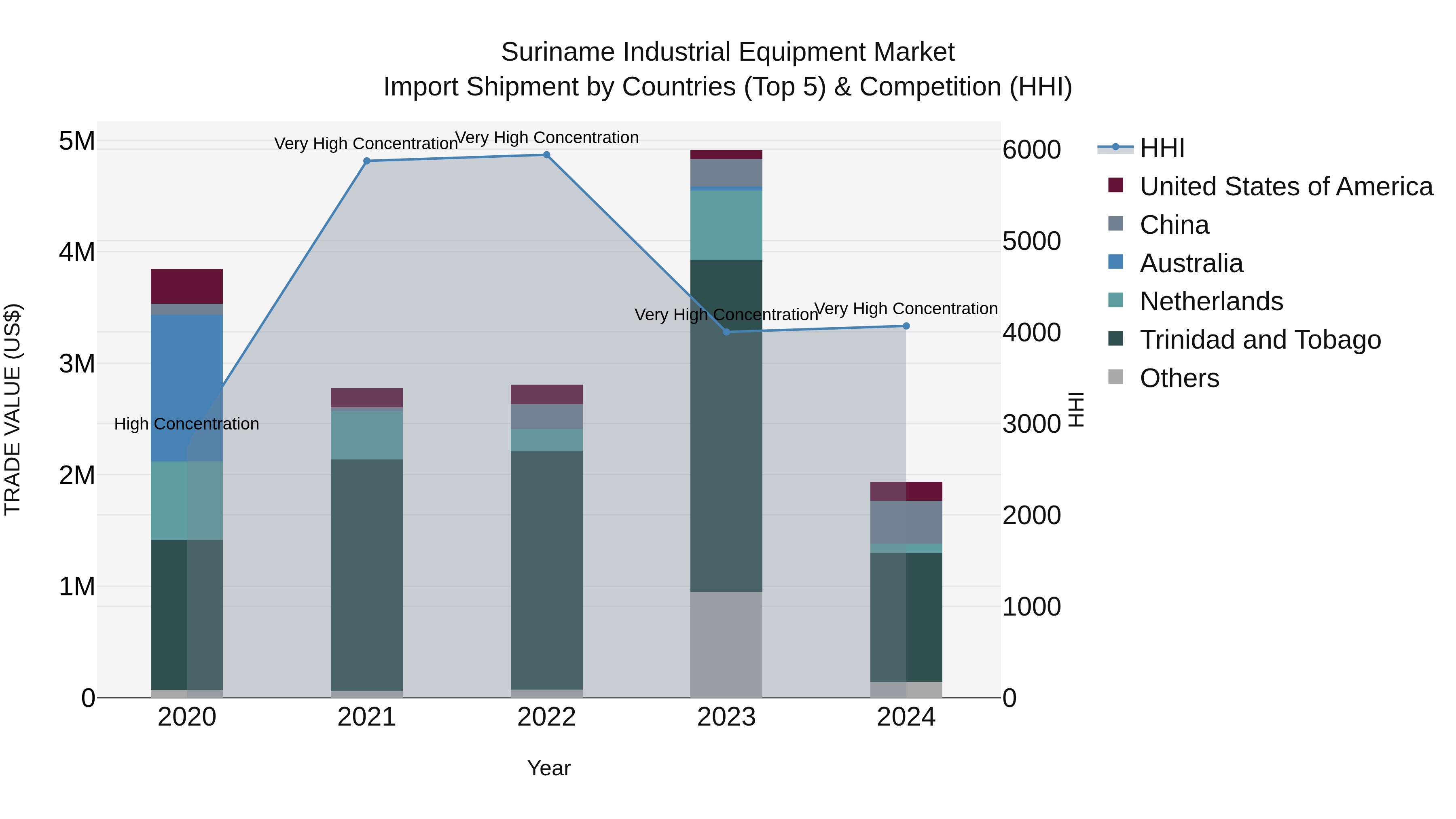Click the right-side 'HHI' axis title

[1076, 409]
